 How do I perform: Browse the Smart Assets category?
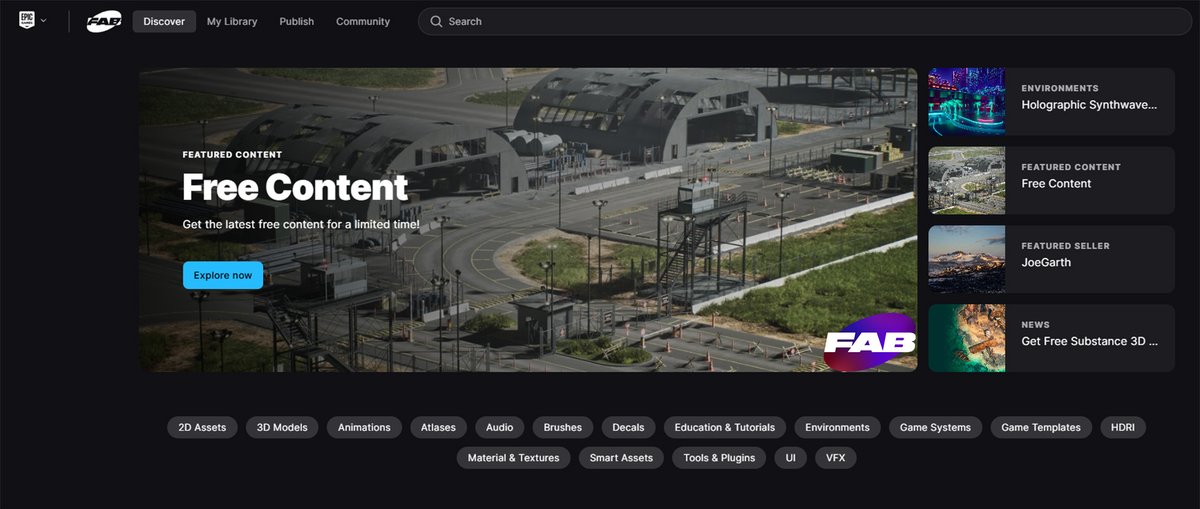tap(621, 458)
